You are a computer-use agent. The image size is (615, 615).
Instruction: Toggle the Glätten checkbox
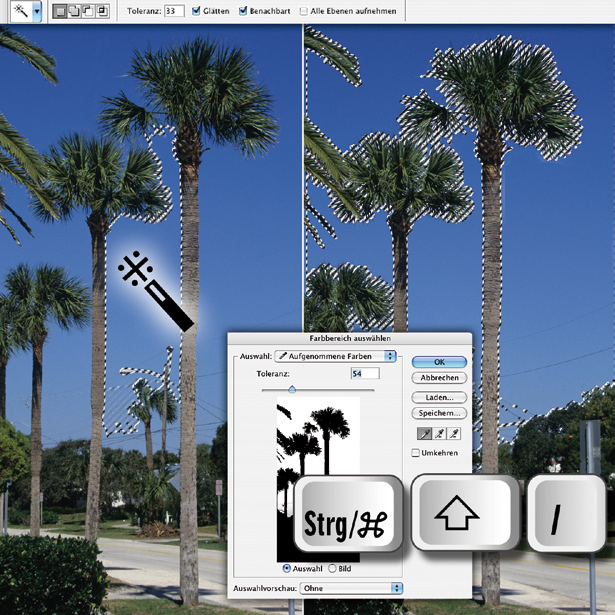(196, 11)
